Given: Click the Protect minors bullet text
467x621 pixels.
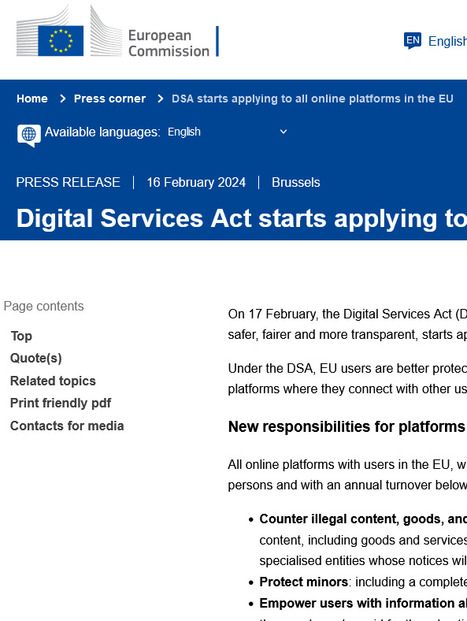Looking at the screenshot, I should pyautogui.click(x=304, y=582).
